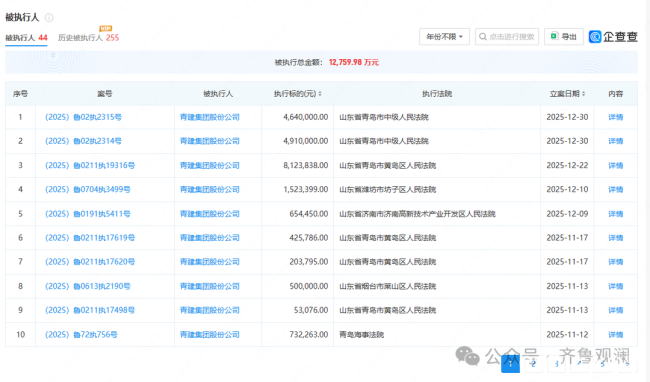Open case (2025) 鲁0211执17620号
Image resolution: width=650 pixels, height=382 pixels.
[90, 262]
